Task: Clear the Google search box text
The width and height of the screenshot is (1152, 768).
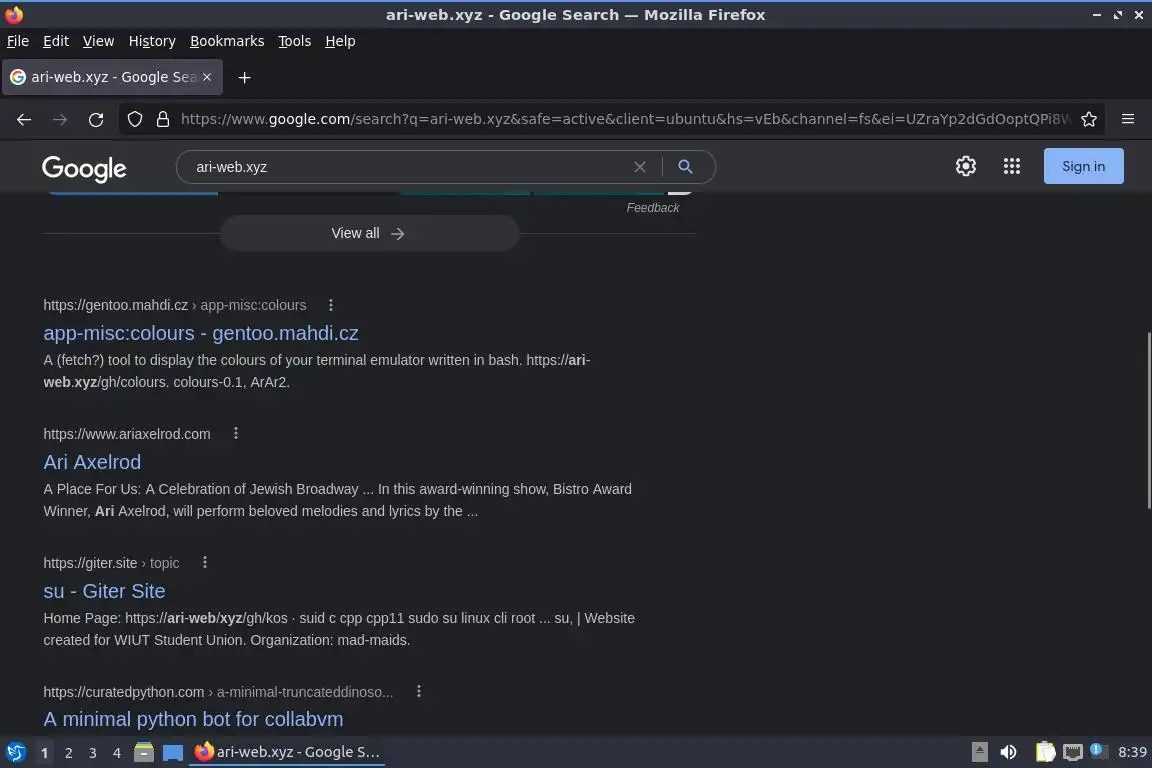Action: [639, 167]
